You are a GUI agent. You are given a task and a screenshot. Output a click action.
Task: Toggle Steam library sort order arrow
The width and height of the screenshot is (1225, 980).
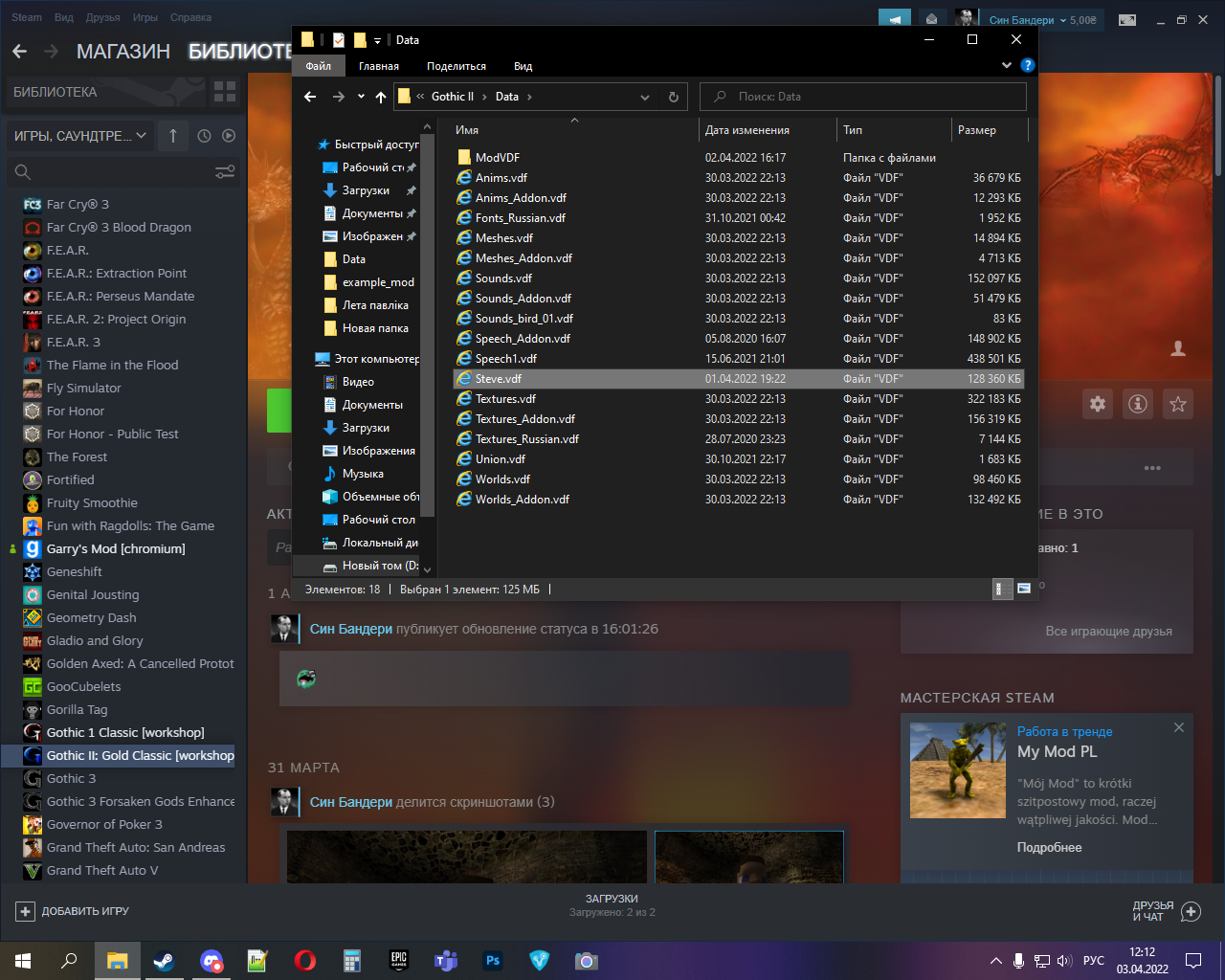click(x=173, y=136)
